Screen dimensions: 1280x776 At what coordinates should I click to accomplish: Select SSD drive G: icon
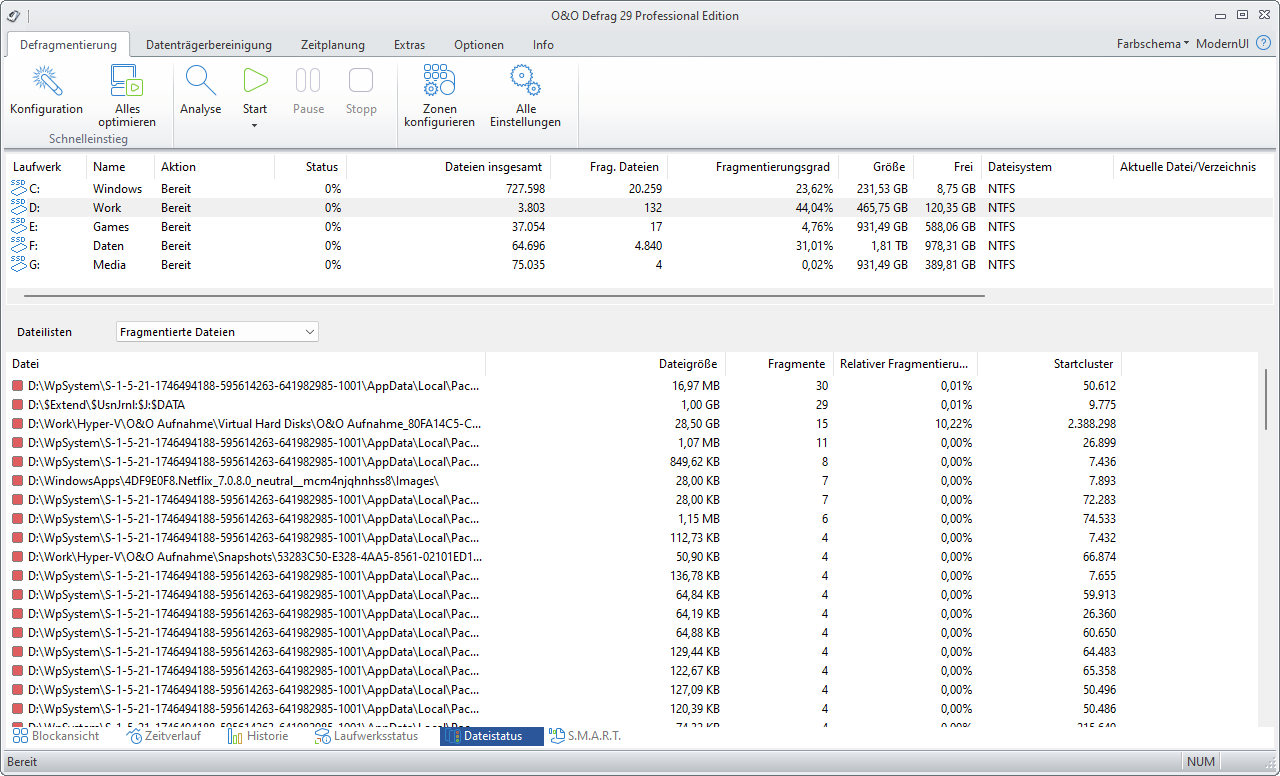tap(19, 264)
